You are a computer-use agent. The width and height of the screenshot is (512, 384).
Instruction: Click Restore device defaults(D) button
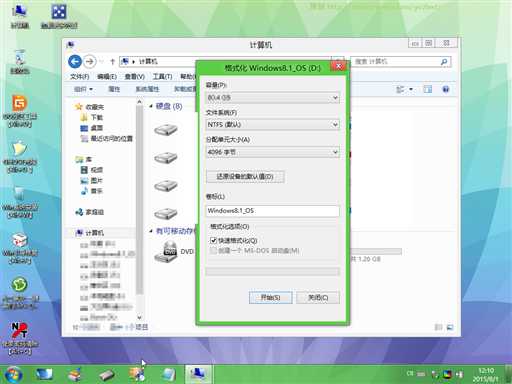(x=245, y=177)
